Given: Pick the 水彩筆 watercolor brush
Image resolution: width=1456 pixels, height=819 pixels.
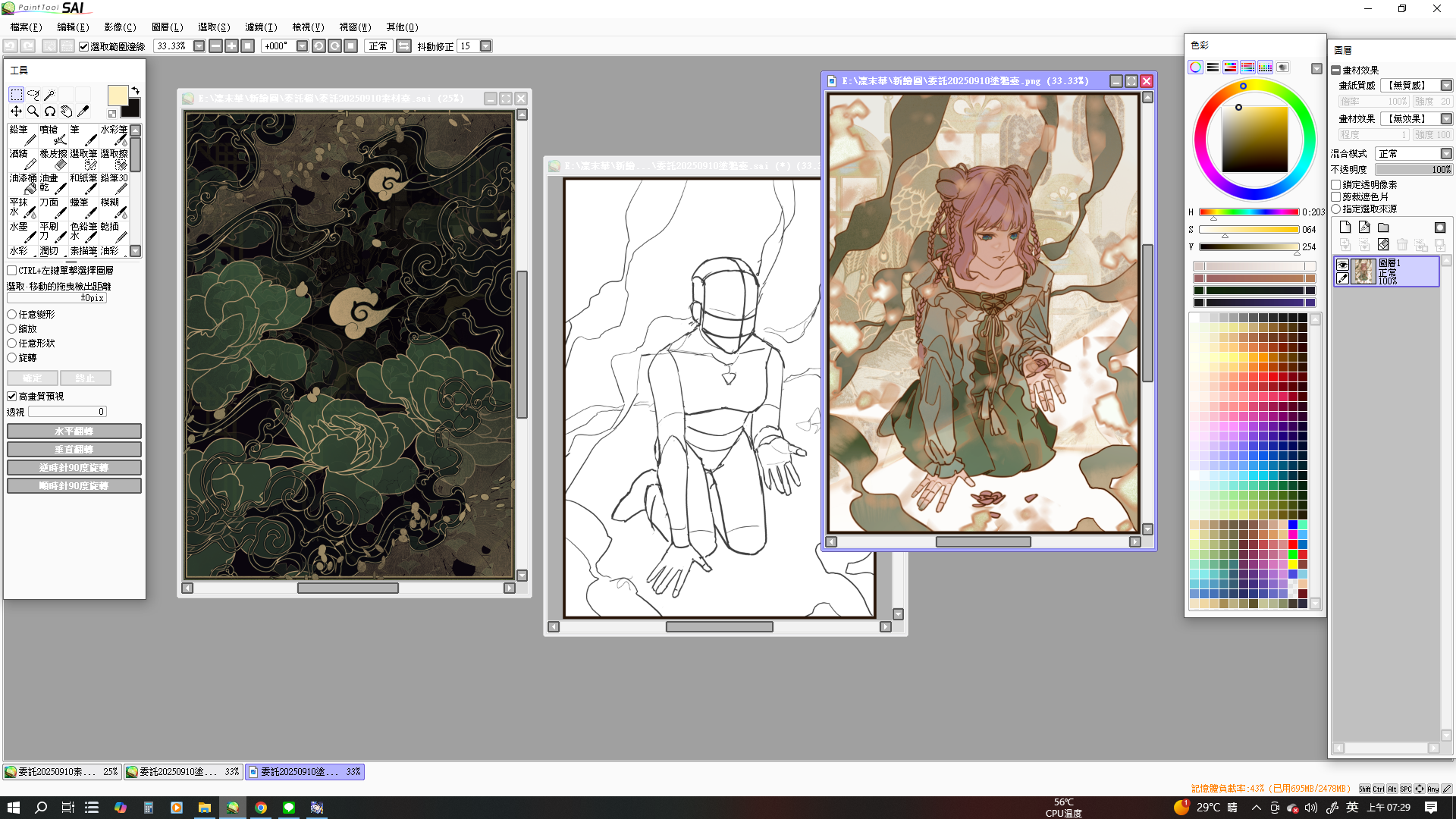Looking at the screenshot, I should tap(114, 135).
